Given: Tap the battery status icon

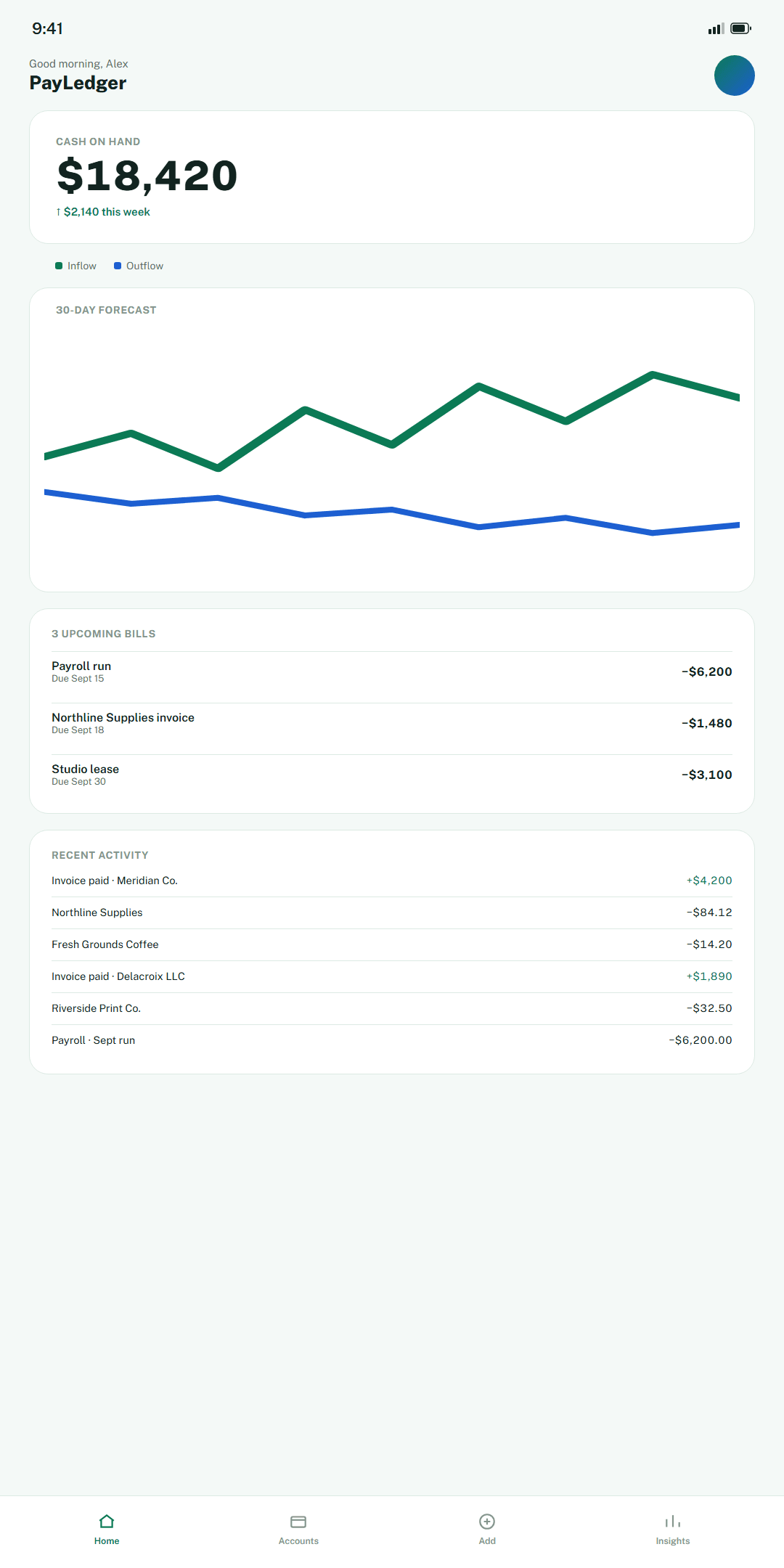Looking at the screenshot, I should click(x=740, y=28).
